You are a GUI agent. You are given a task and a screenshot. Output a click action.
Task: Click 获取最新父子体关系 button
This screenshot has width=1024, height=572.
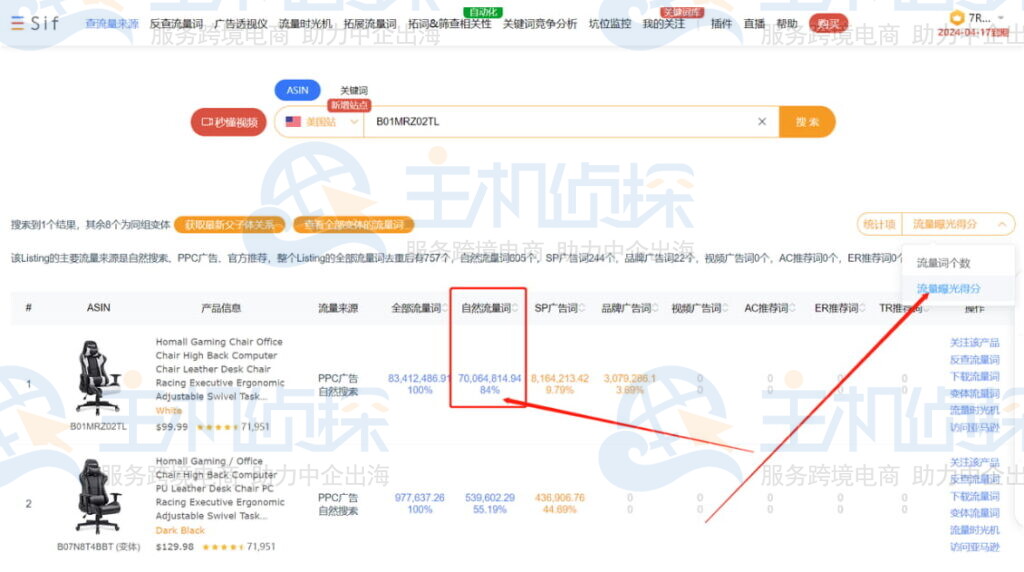230,225
